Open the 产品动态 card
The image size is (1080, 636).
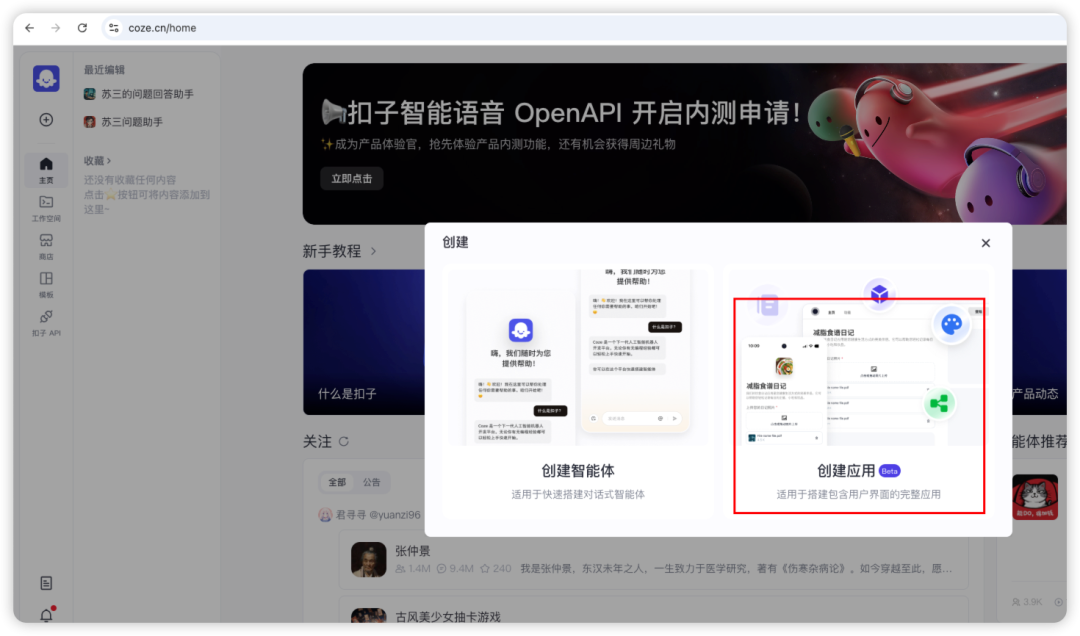(1039, 342)
